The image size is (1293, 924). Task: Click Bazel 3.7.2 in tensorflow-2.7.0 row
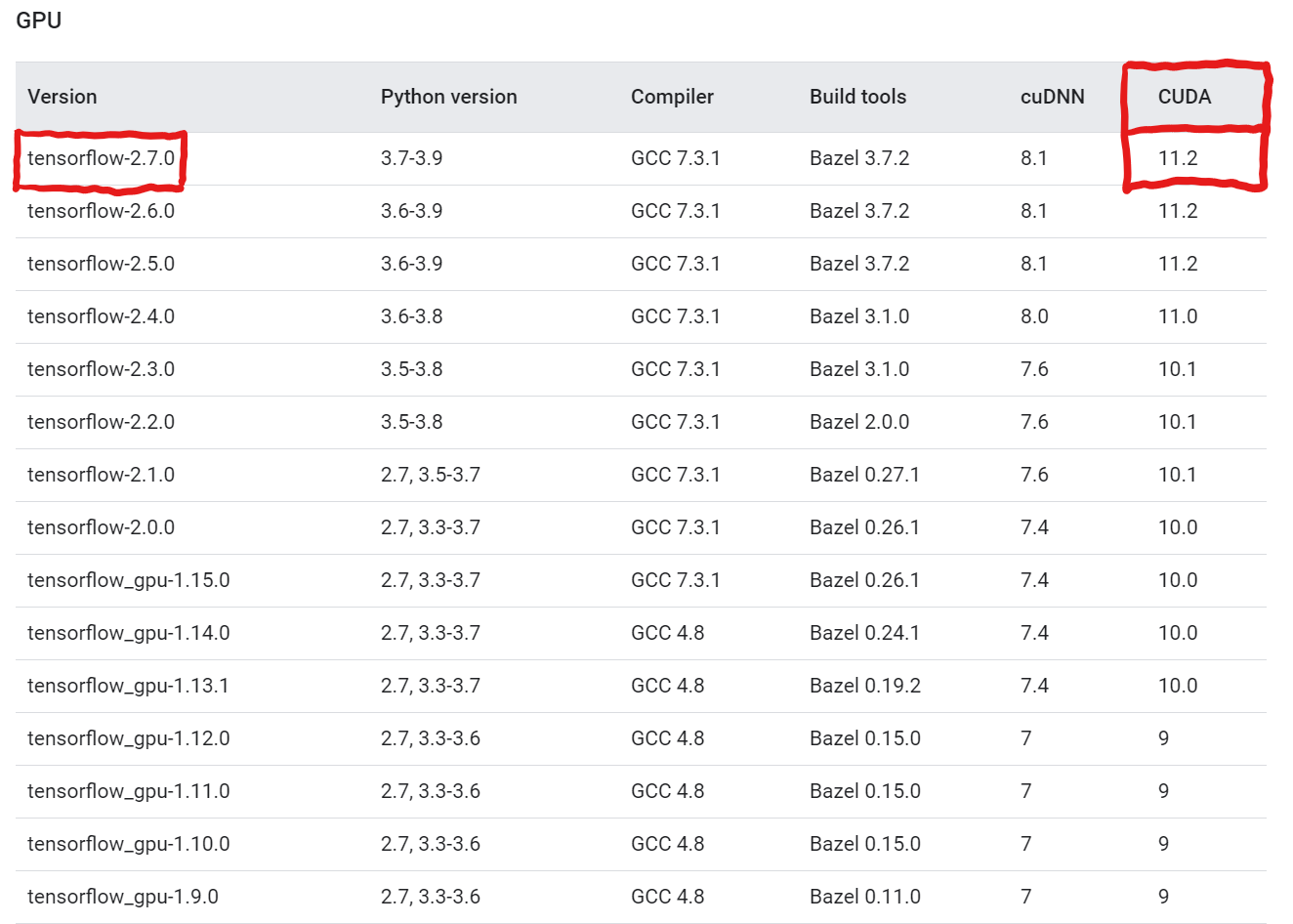click(859, 158)
